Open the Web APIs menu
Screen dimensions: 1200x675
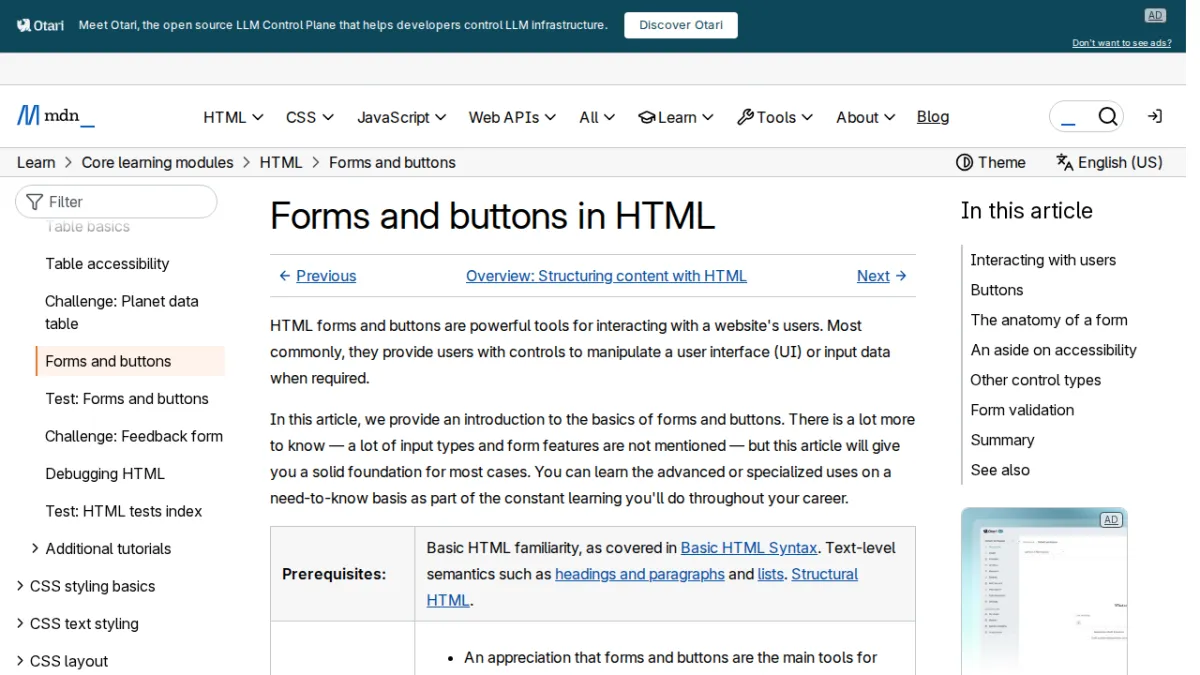click(512, 117)
